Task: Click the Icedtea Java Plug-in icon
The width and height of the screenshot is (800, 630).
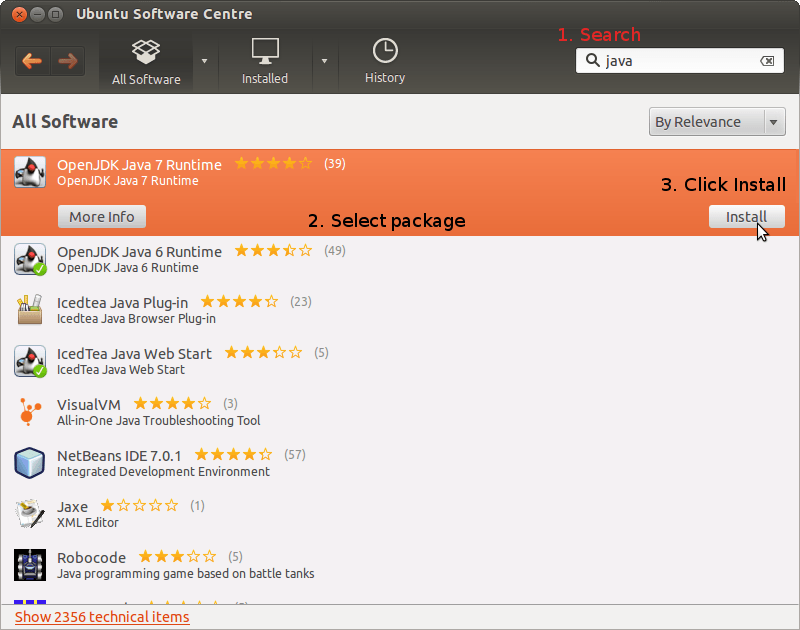Action: tap(30, 310)
